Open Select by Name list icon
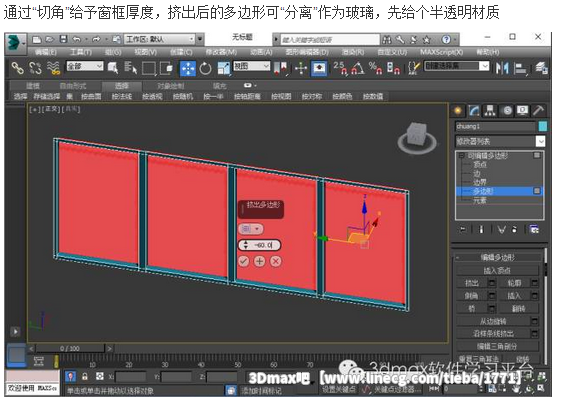 point(130,68)
